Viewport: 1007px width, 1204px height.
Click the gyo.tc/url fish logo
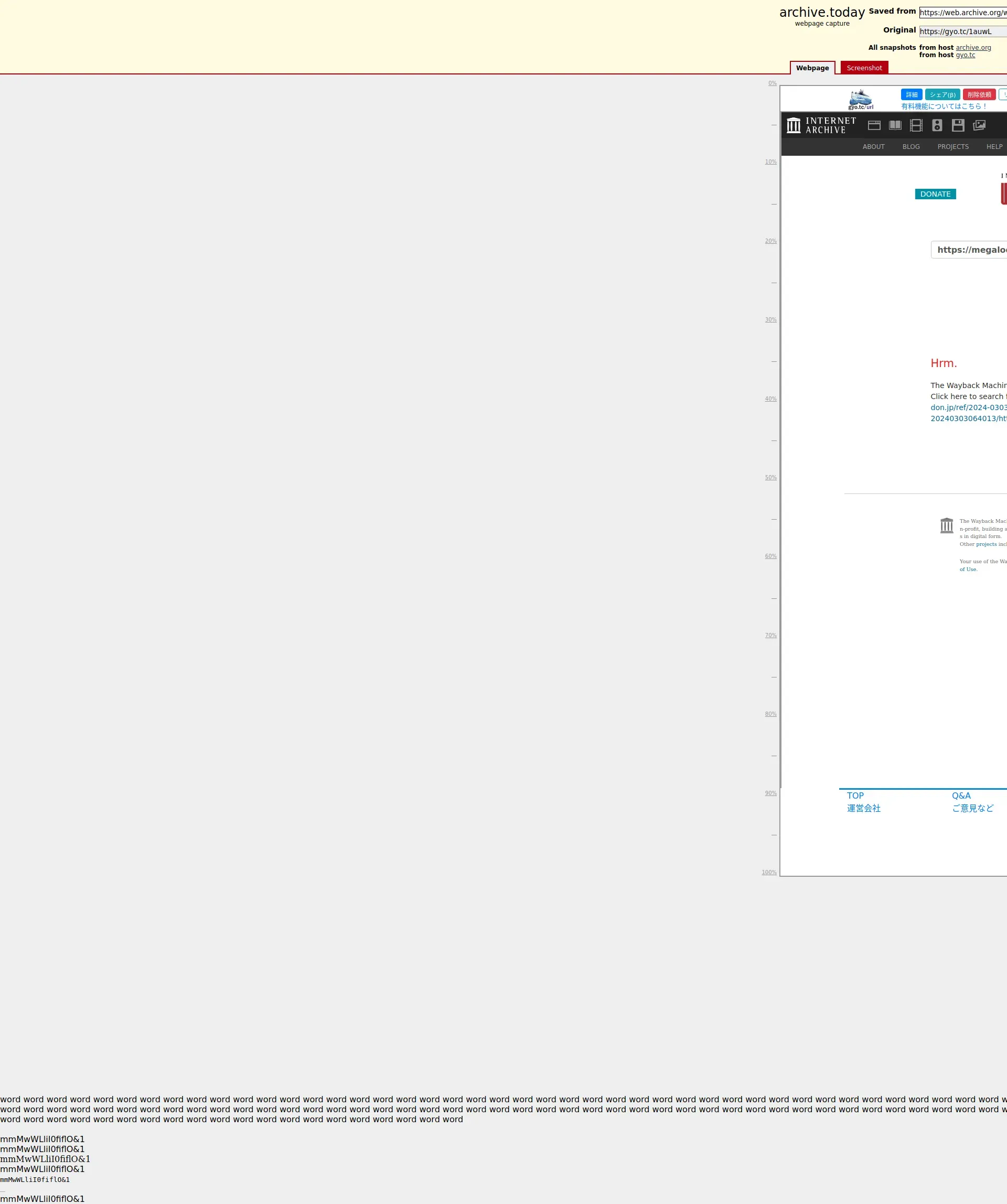pyautogui.click(x=860, y=99)
